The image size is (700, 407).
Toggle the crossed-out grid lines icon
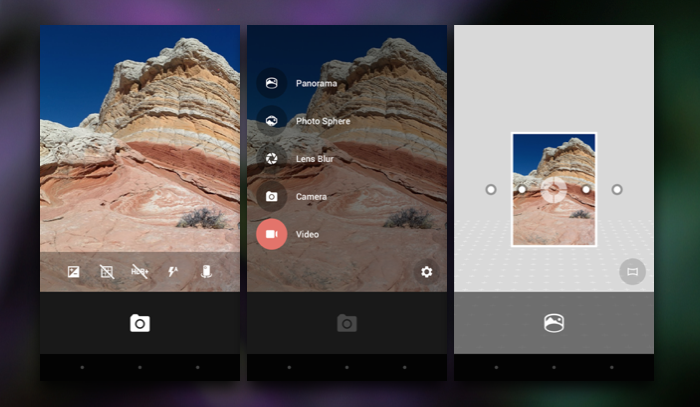tap(107, 272)
